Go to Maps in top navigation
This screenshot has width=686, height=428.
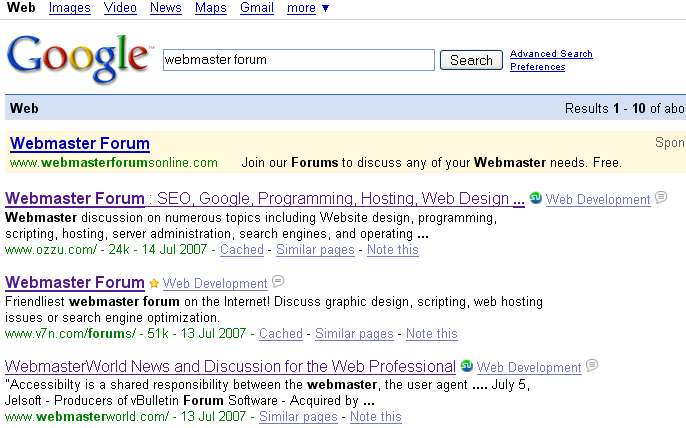(210, 8)
